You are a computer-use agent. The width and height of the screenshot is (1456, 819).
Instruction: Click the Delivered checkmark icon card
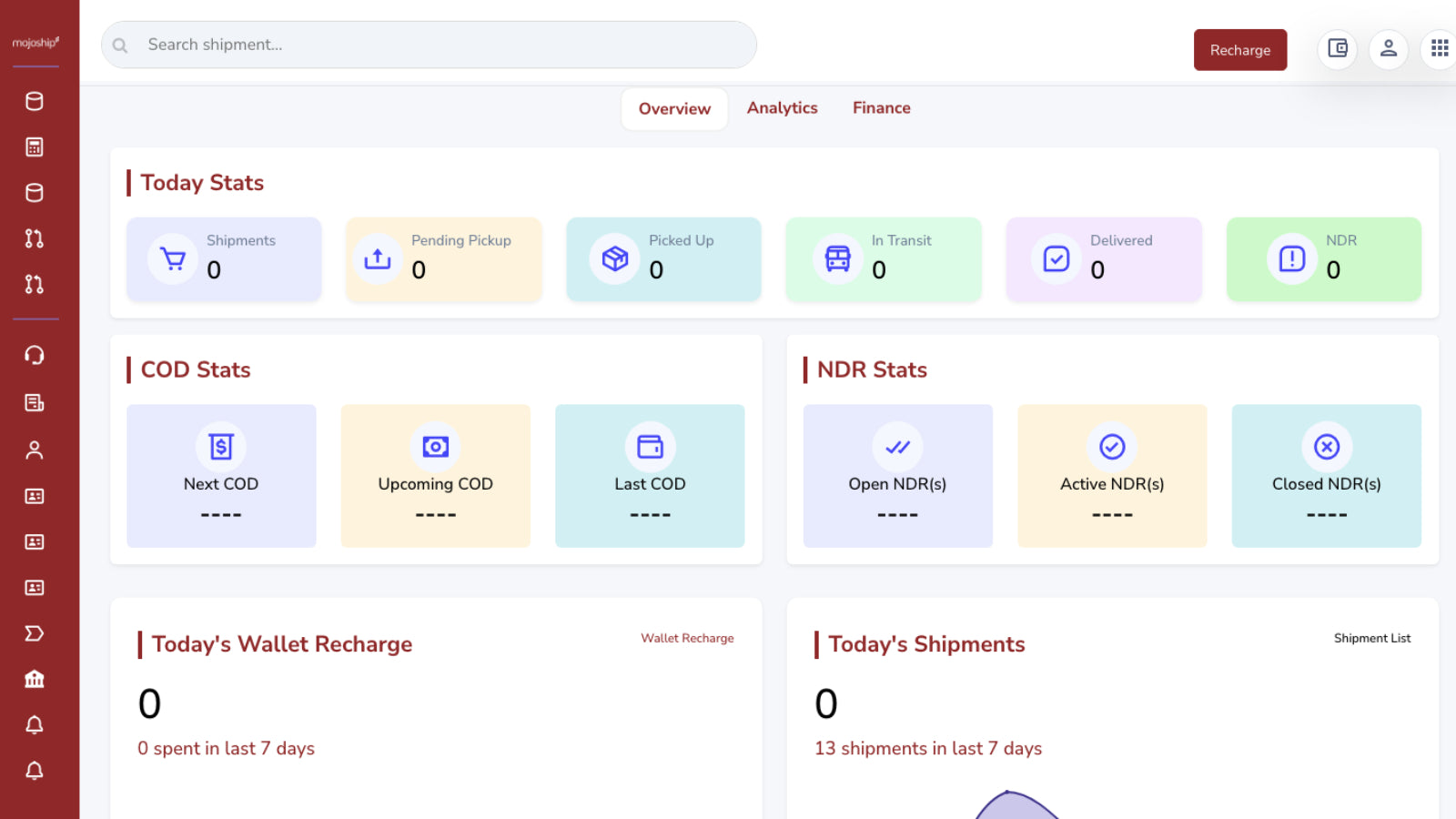tap(1104, 259)
